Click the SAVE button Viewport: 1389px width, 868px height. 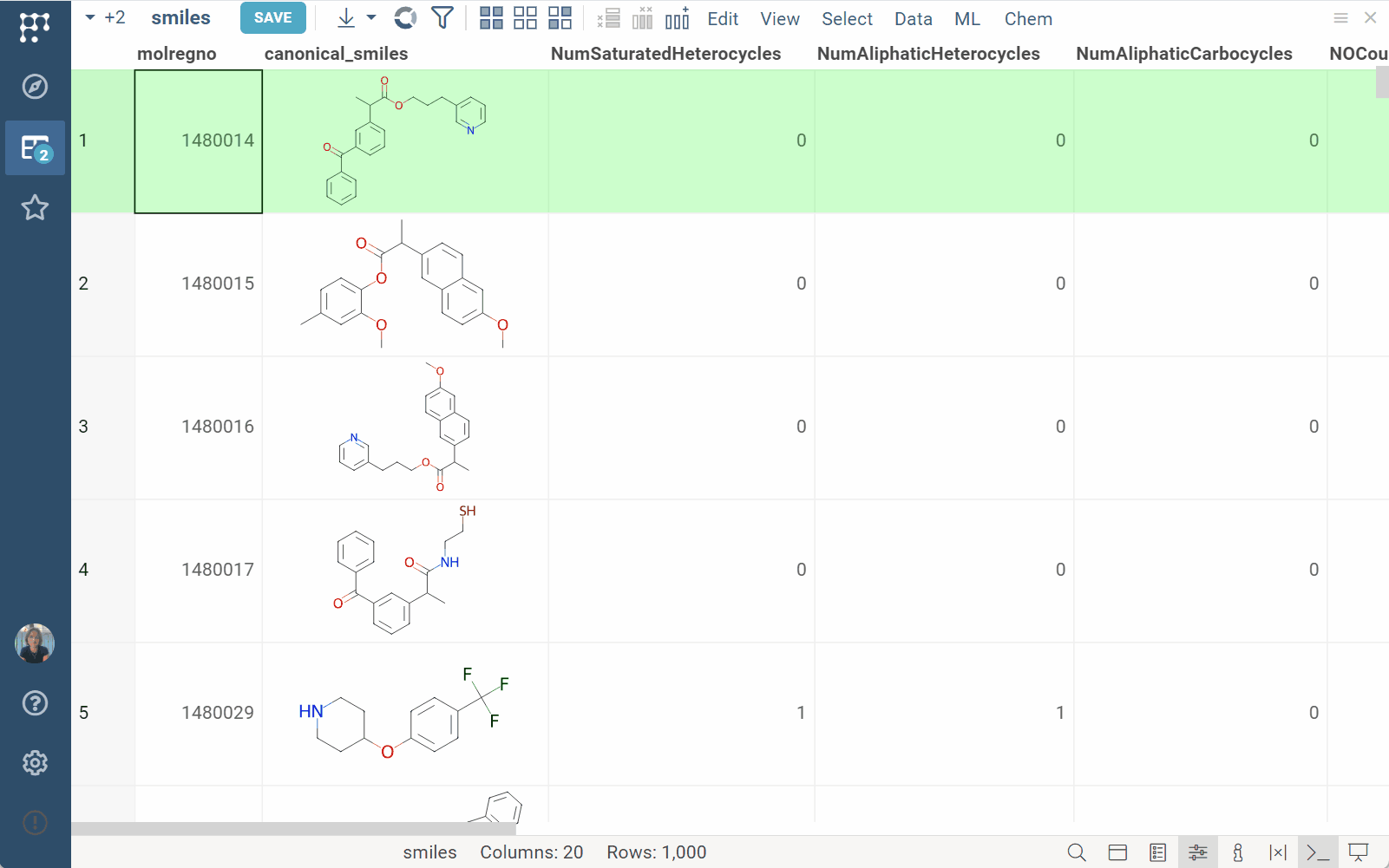click(x=273, y=18)
